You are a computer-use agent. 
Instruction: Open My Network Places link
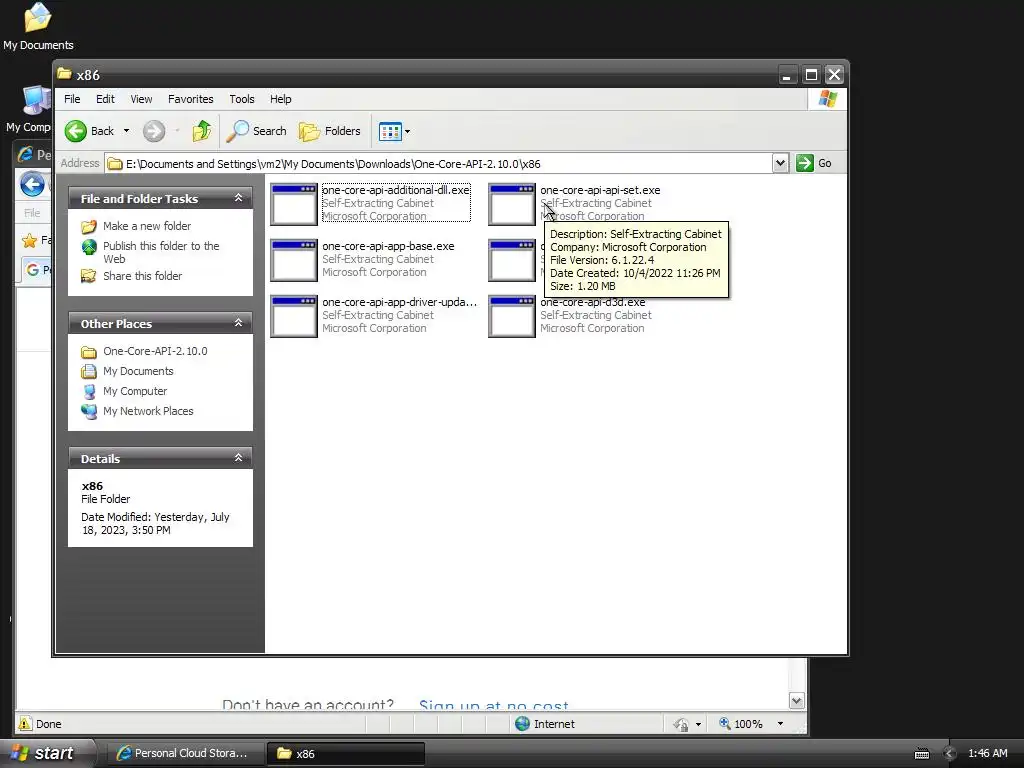[x=148, y=411]
